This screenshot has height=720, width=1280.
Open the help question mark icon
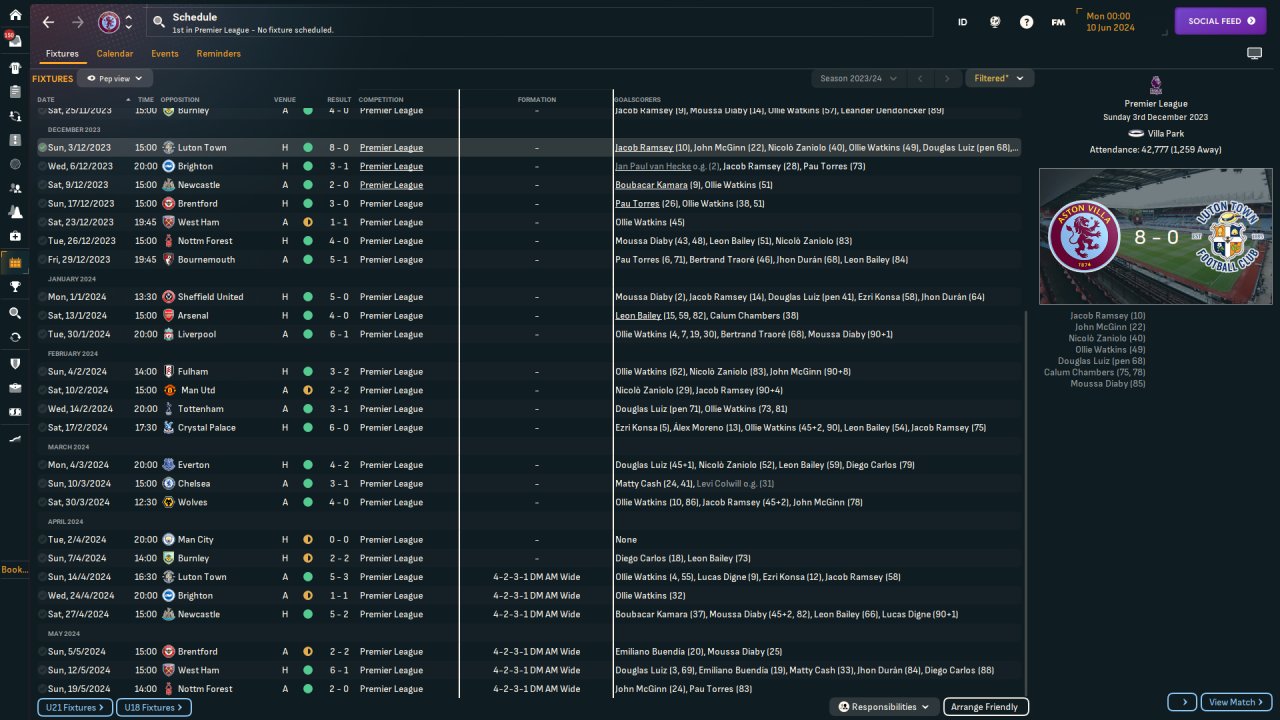1026,22
